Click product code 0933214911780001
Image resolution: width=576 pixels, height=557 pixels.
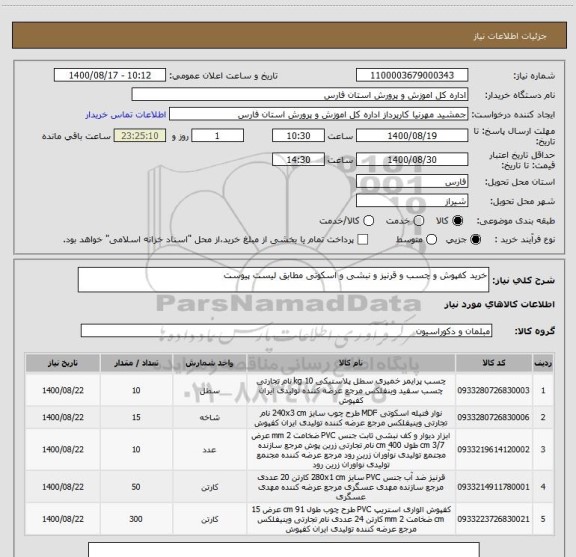tap(493, 487)
